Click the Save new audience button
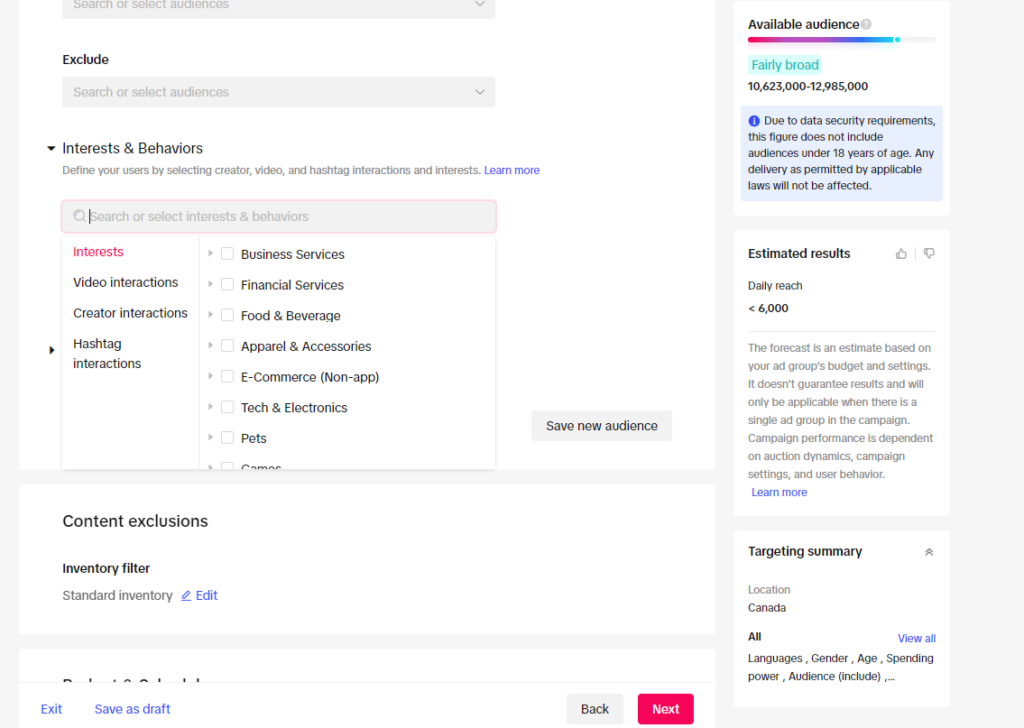Viewport: 1024px width, 728px height. click(601, 426)
